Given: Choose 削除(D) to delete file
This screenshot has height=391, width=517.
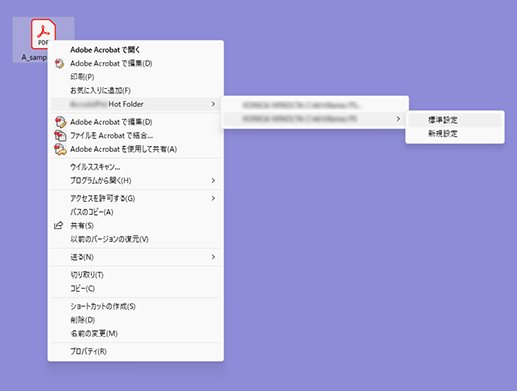Looking at the screenshot, I should click(x=137, y=320).
